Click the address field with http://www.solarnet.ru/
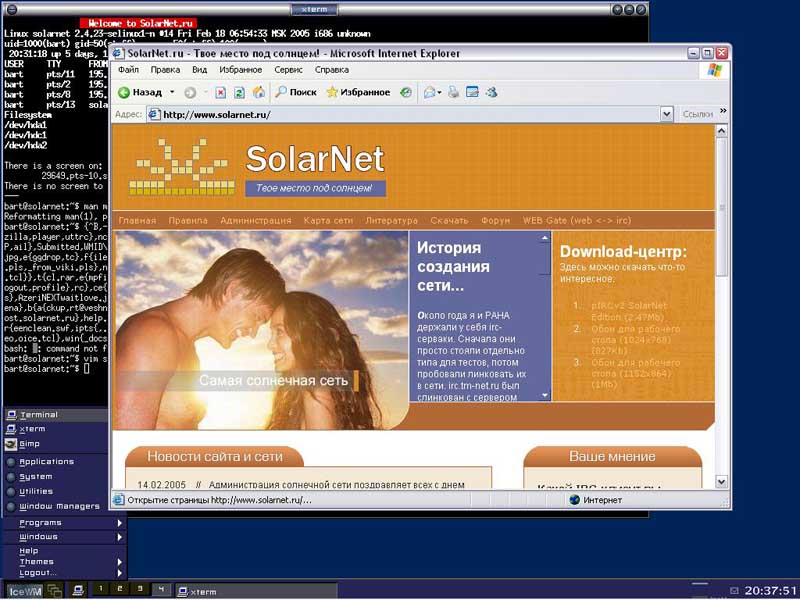The width and height of the screenshot is (800, 600). [x=410, y=114]
